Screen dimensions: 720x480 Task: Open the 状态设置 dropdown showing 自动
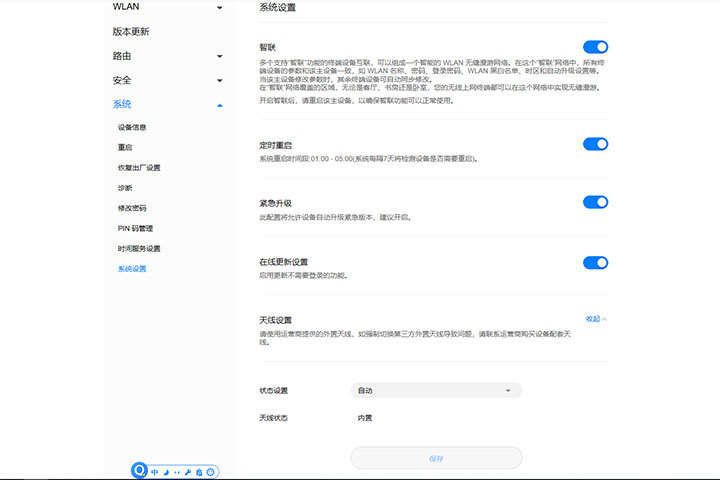point(436,390)
